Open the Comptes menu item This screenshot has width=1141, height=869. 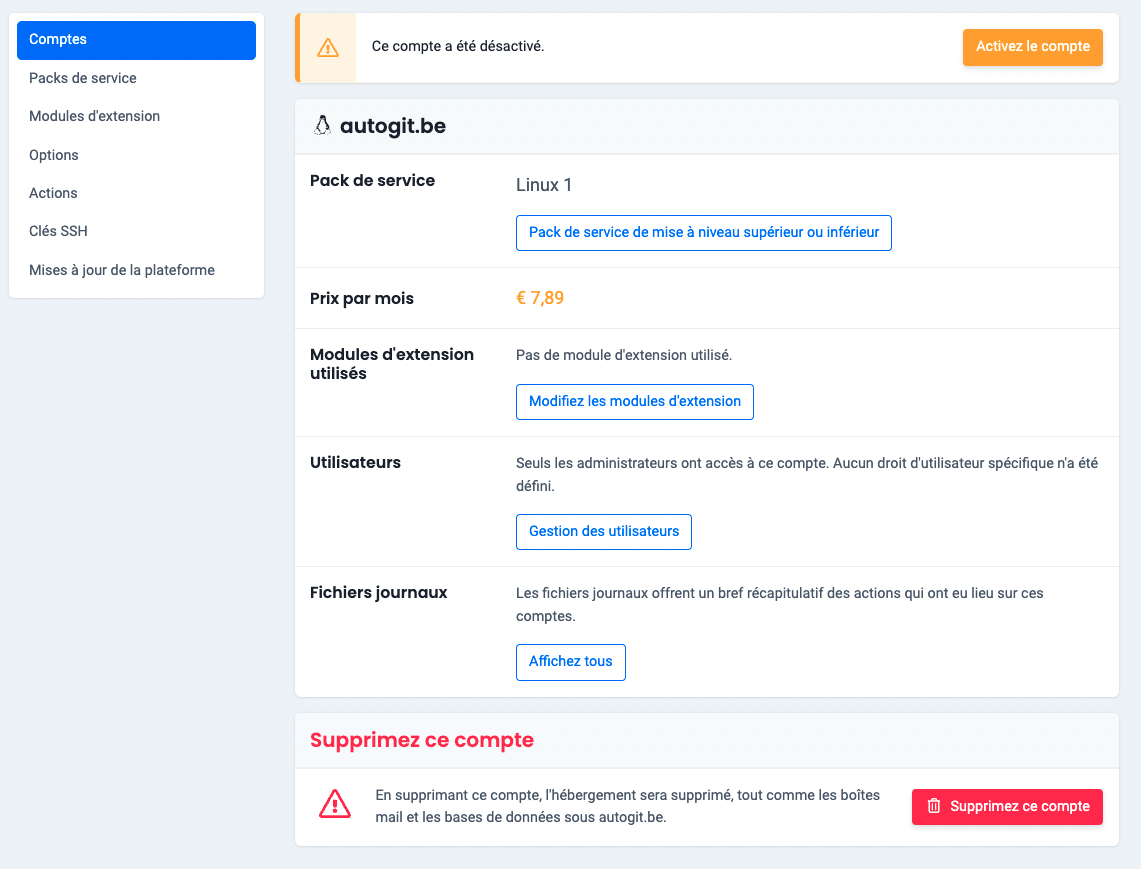(136, 40)
